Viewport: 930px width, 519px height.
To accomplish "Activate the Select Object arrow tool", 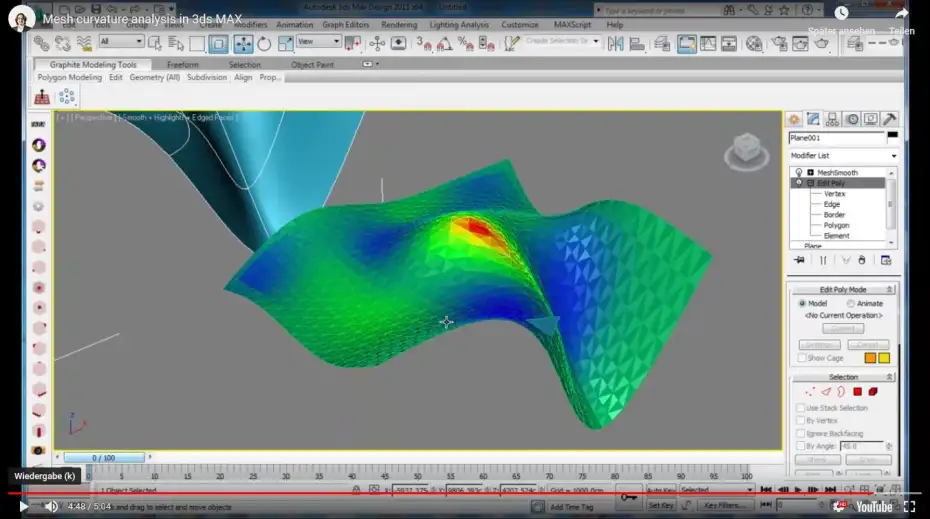I will coord(155,43).
